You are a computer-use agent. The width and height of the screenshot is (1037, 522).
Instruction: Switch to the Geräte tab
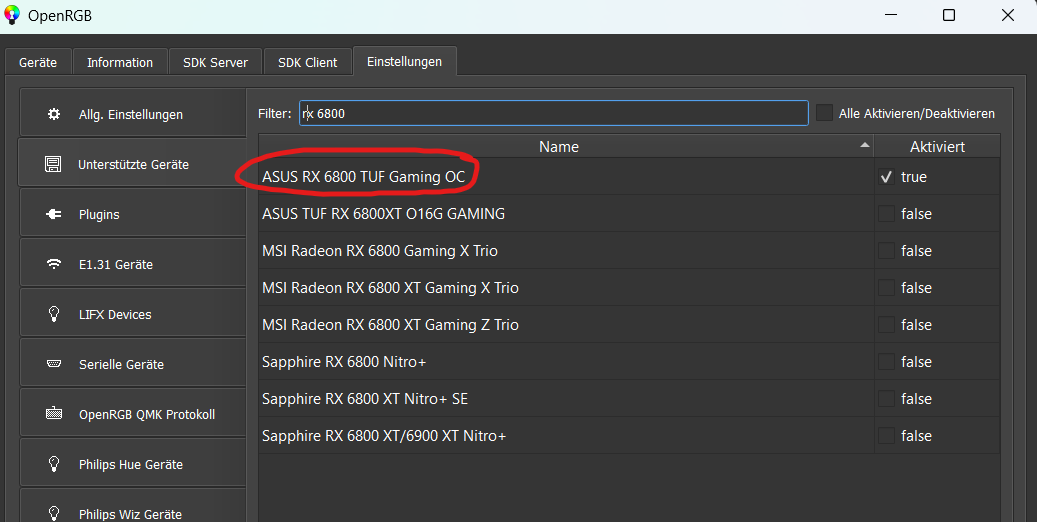(38, 62)
